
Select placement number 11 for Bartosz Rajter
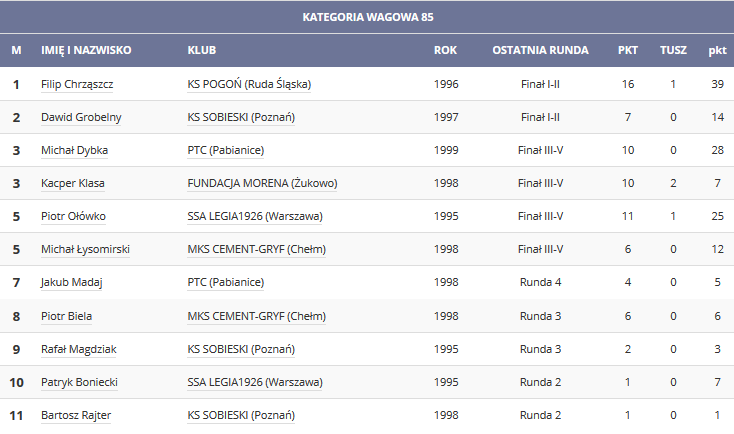point(16,416)
